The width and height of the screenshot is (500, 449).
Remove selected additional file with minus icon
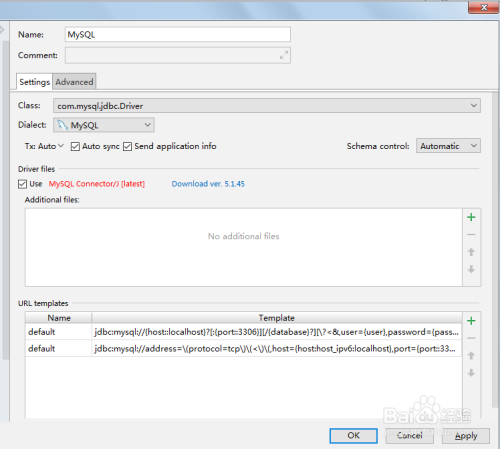click(x=471, y=235)
